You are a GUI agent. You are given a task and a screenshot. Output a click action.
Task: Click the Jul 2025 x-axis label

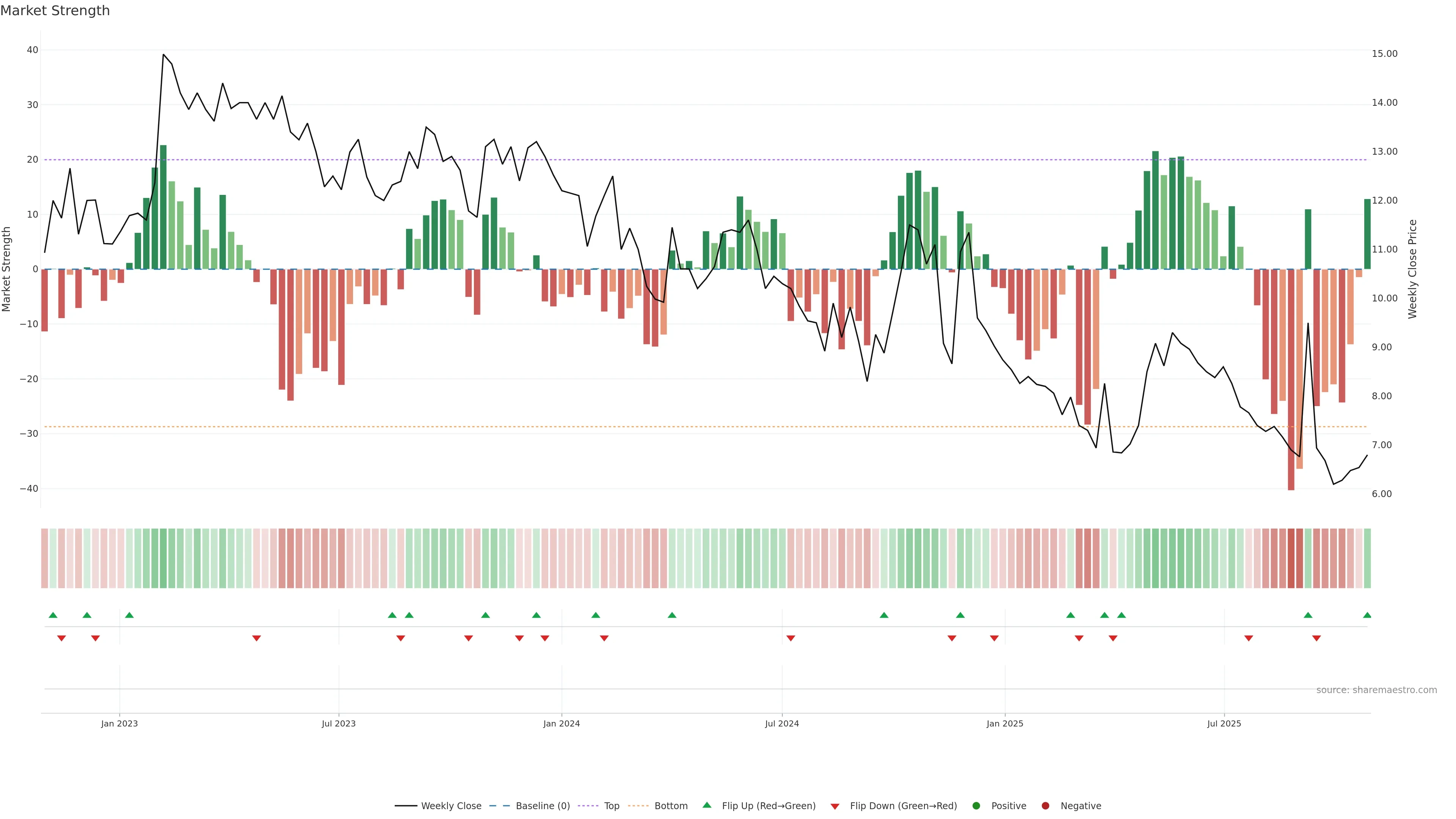(x=1224, y=723)
